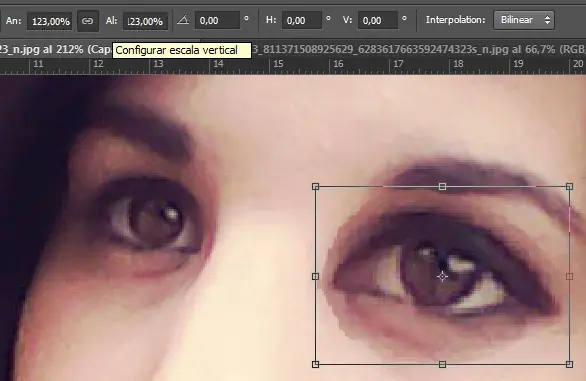Click the top-middle transform handle
Viewport: 586px width, 381px height.
click(x=442, y=187)
